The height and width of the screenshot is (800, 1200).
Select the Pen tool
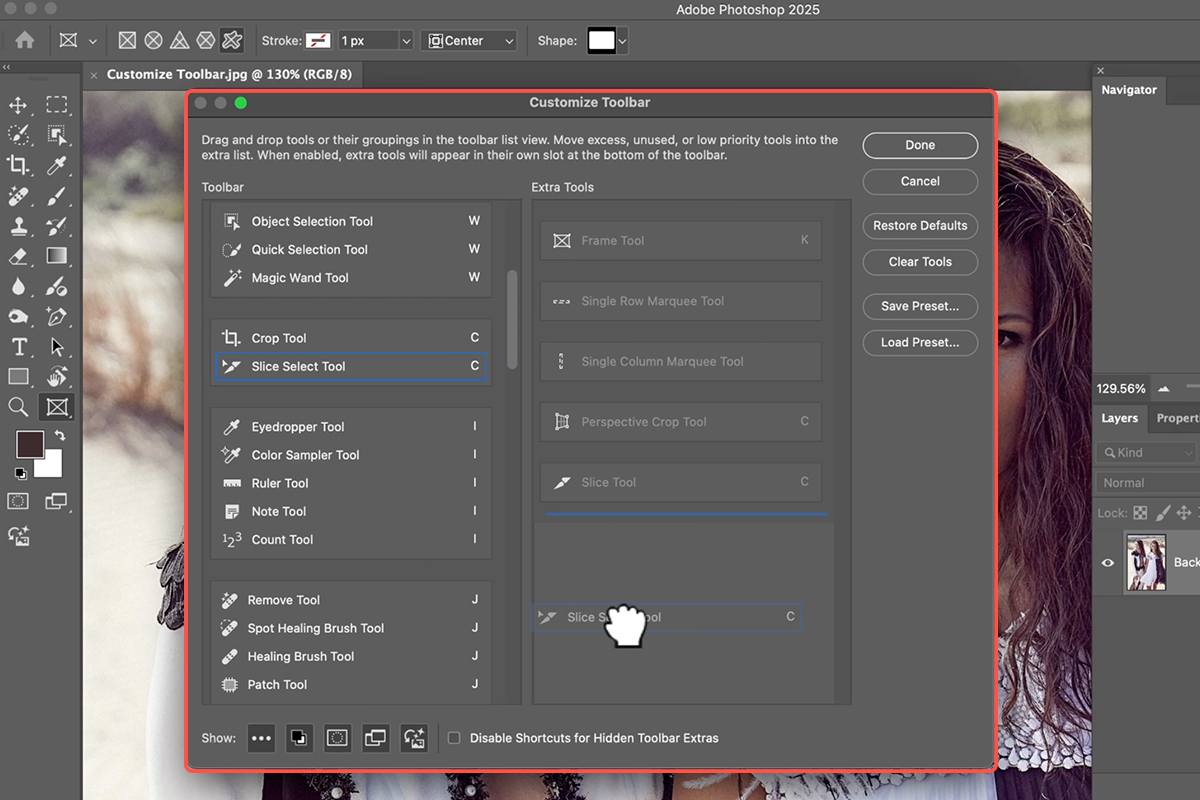(56, 317)
